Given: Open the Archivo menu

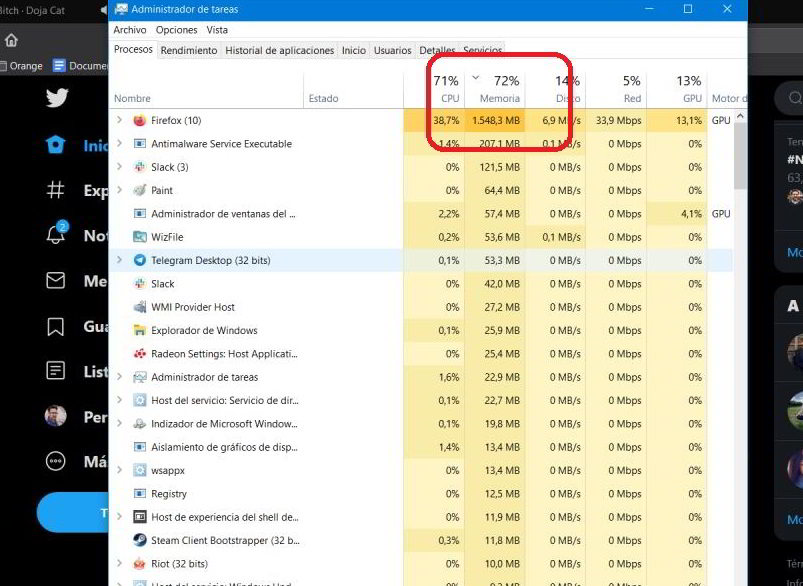Looking at the screenshot, I should (x=130, y=30).
